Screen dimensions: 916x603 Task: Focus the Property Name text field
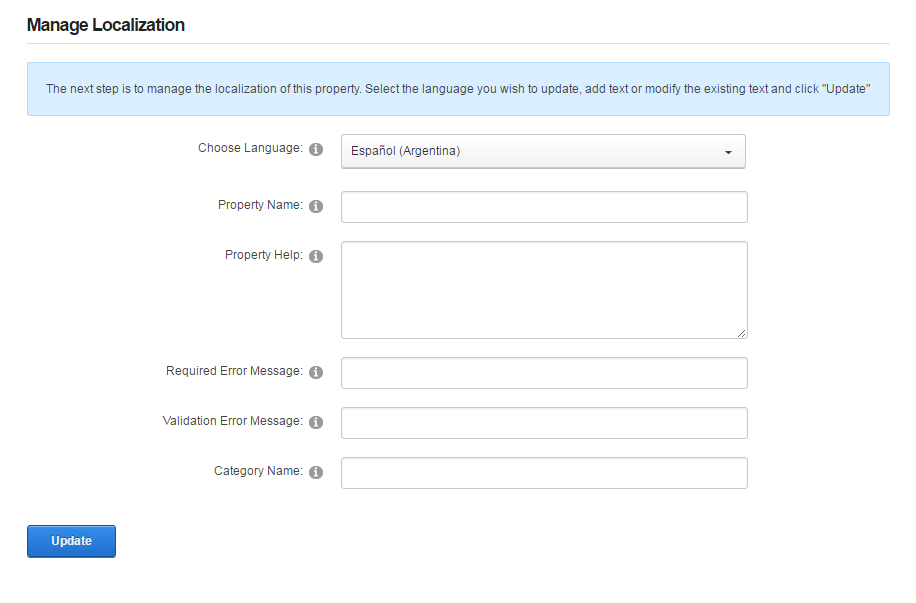coord(544,207)
